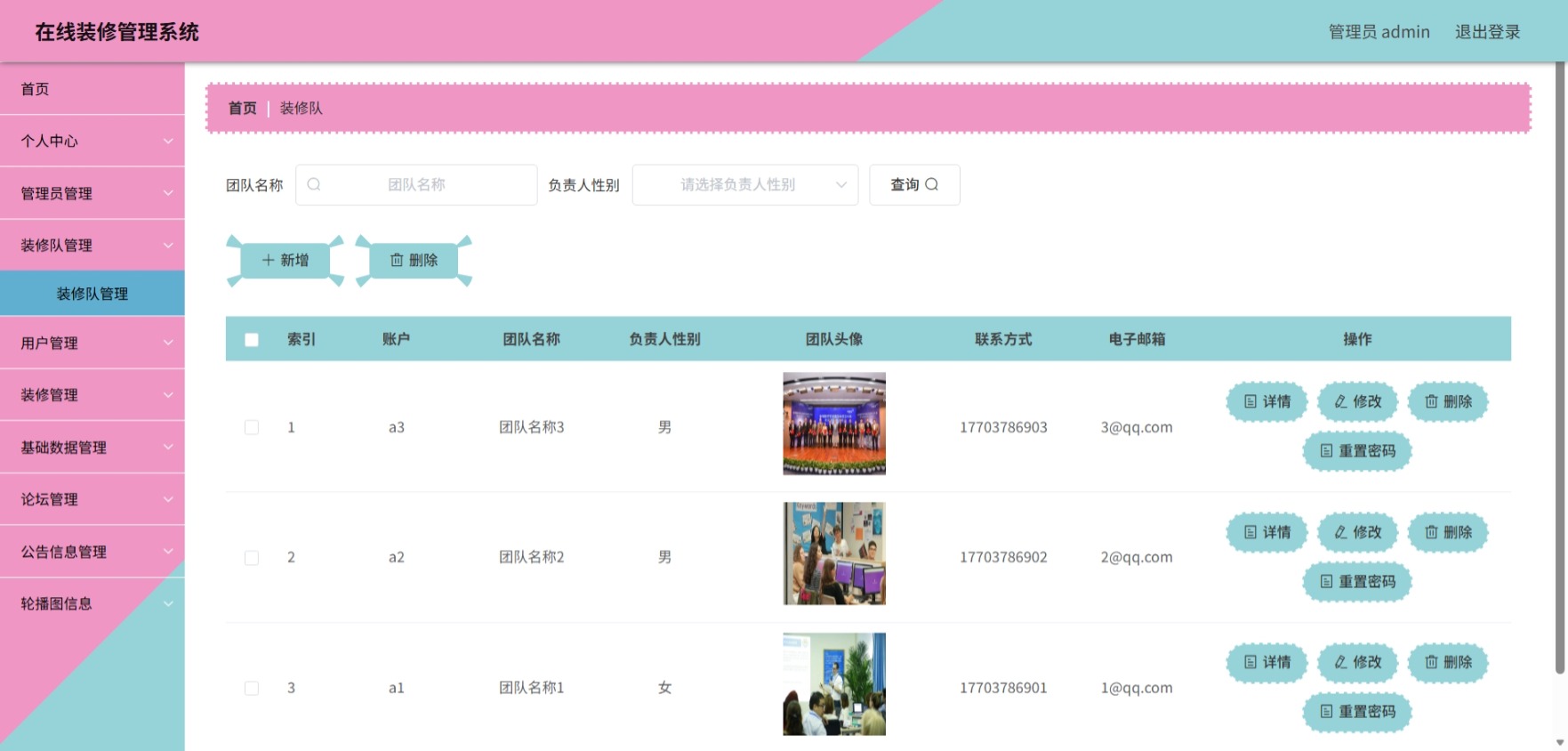This screenshot has height=751, width=1568.
Task: Go to 首页 in the sidebar
Action: pos(92,89)
